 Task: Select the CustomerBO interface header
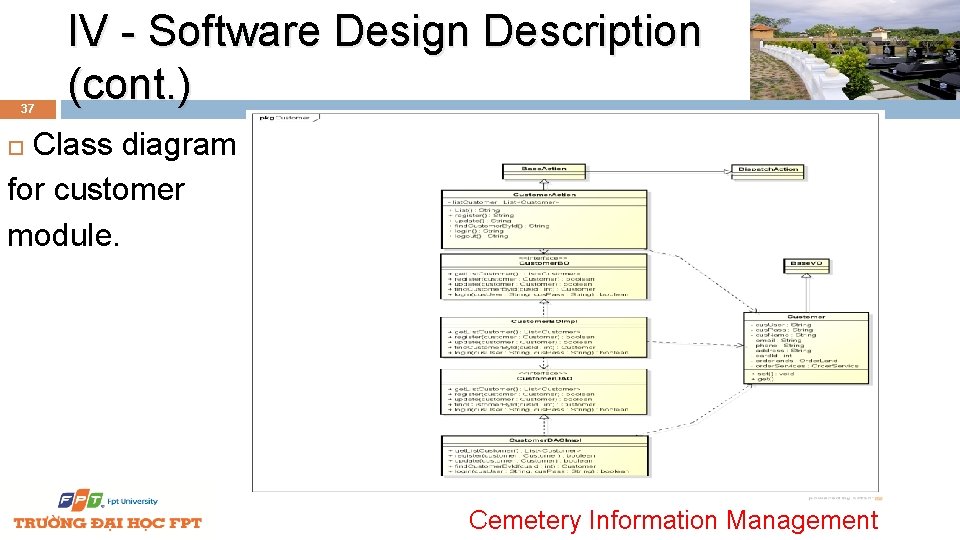pyautogui.click(x=544, y=261)
